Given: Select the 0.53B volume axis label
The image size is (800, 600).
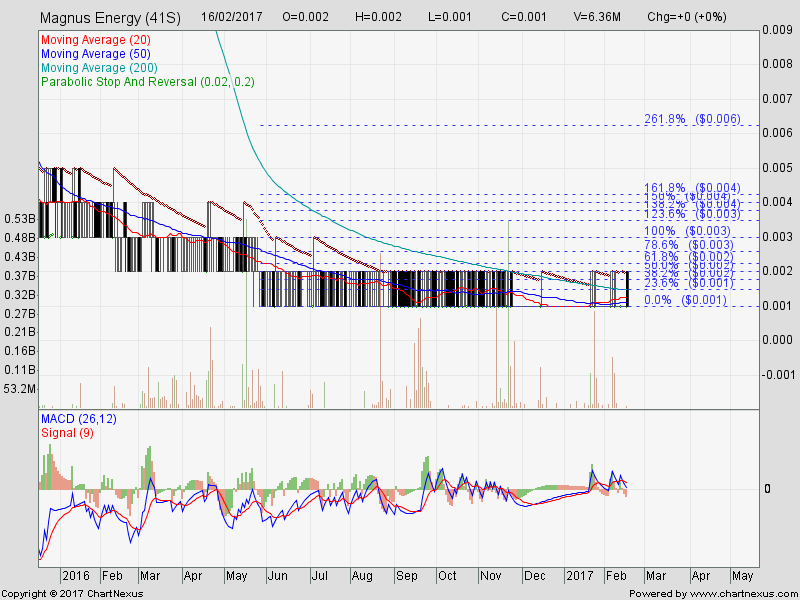Looking at the screenshot, I should 20,218.
